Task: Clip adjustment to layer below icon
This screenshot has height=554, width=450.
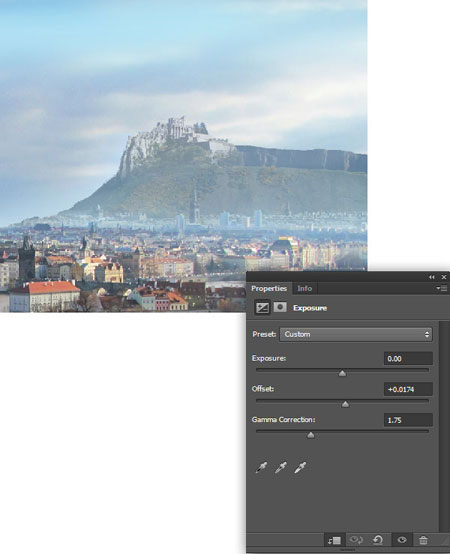Action: coord(334,540)
